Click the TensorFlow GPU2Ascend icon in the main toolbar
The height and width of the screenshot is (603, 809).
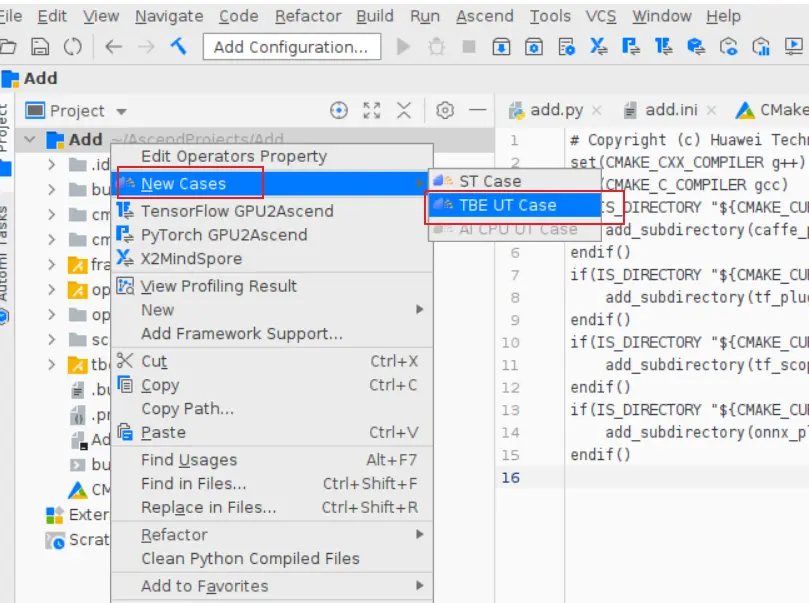(664, 46)
